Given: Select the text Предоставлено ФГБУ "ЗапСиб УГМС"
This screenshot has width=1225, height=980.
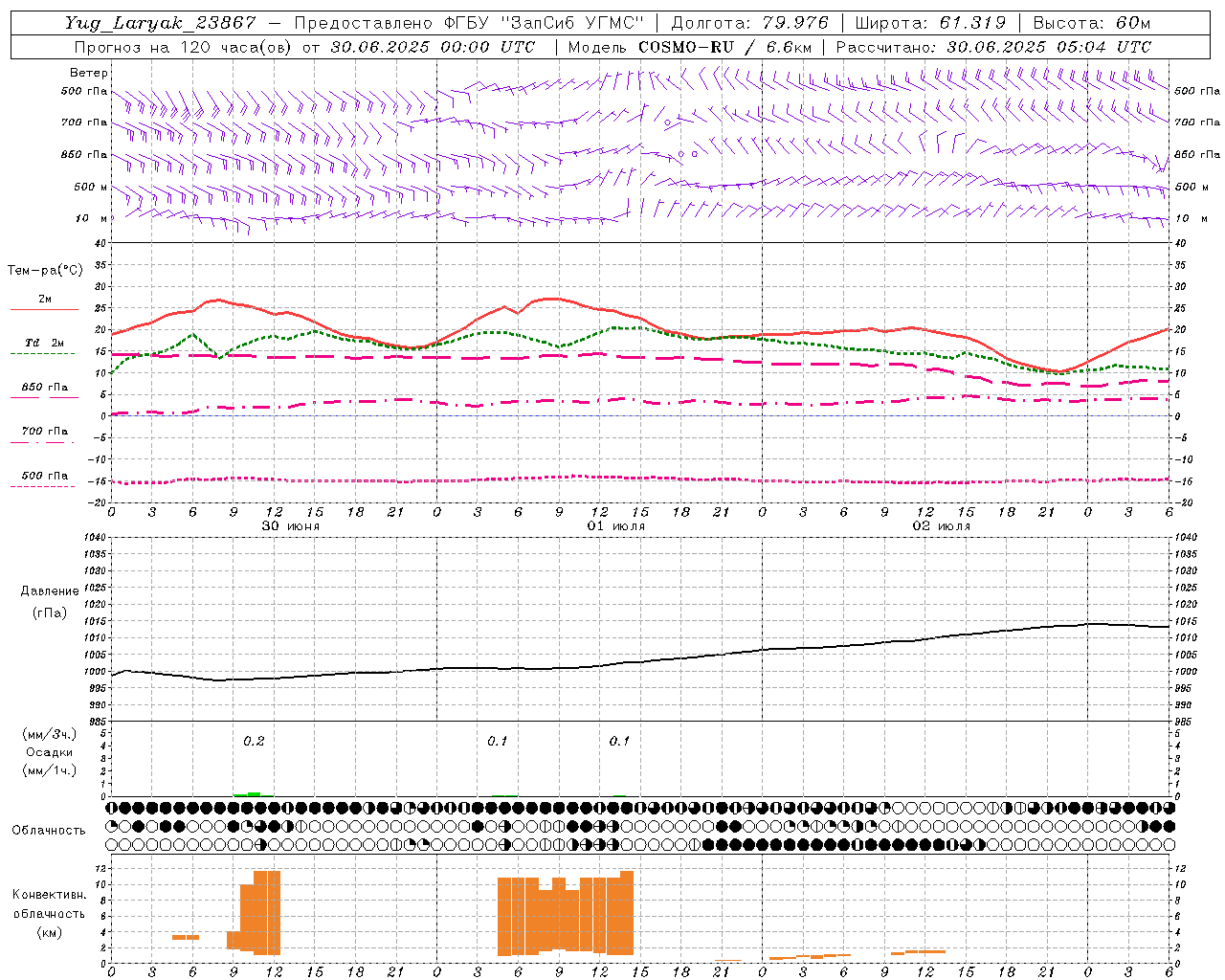Looking at the screenshot, I should 469,23.
